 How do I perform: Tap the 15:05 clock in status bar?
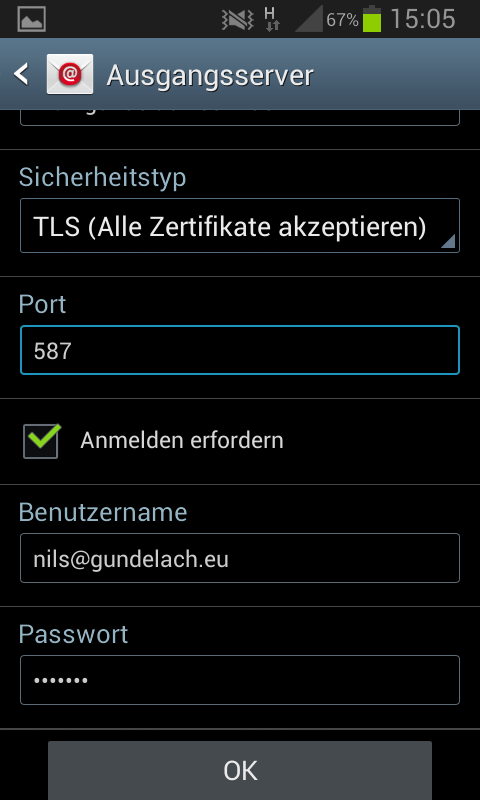pos(423,19)
